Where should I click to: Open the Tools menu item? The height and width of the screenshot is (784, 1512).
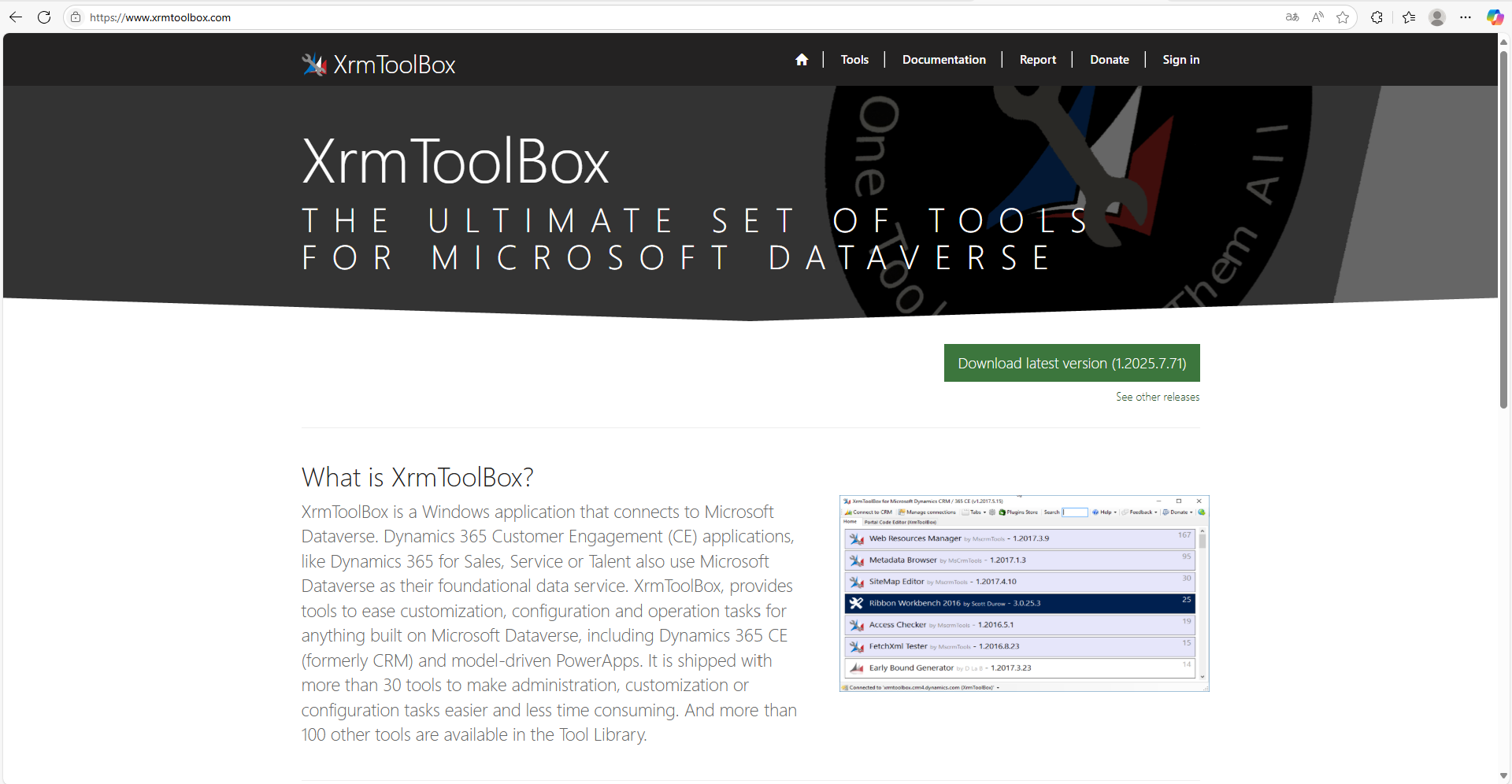[x=854, y=60]
